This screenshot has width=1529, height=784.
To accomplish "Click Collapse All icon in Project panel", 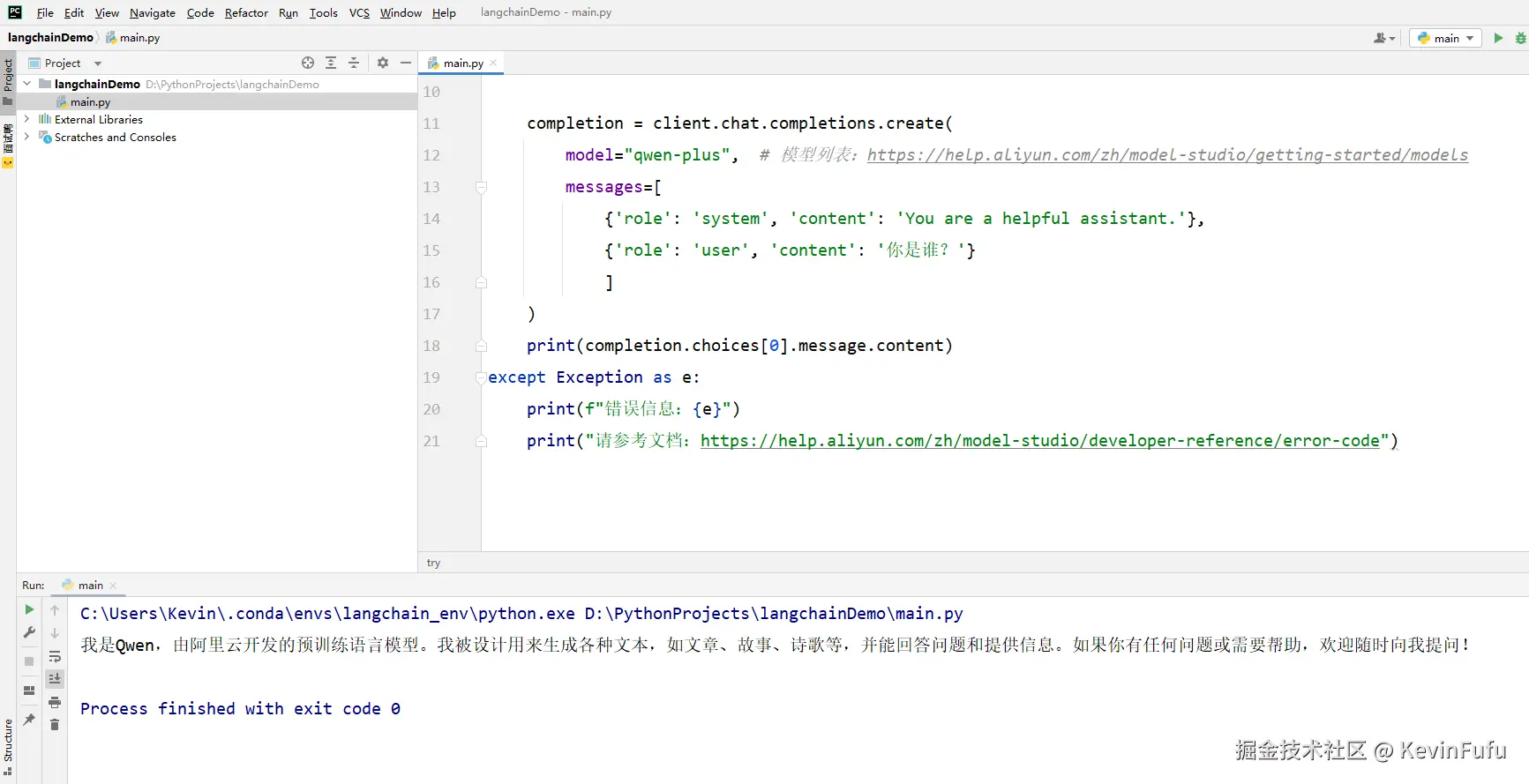I will [x=354, y=63].
